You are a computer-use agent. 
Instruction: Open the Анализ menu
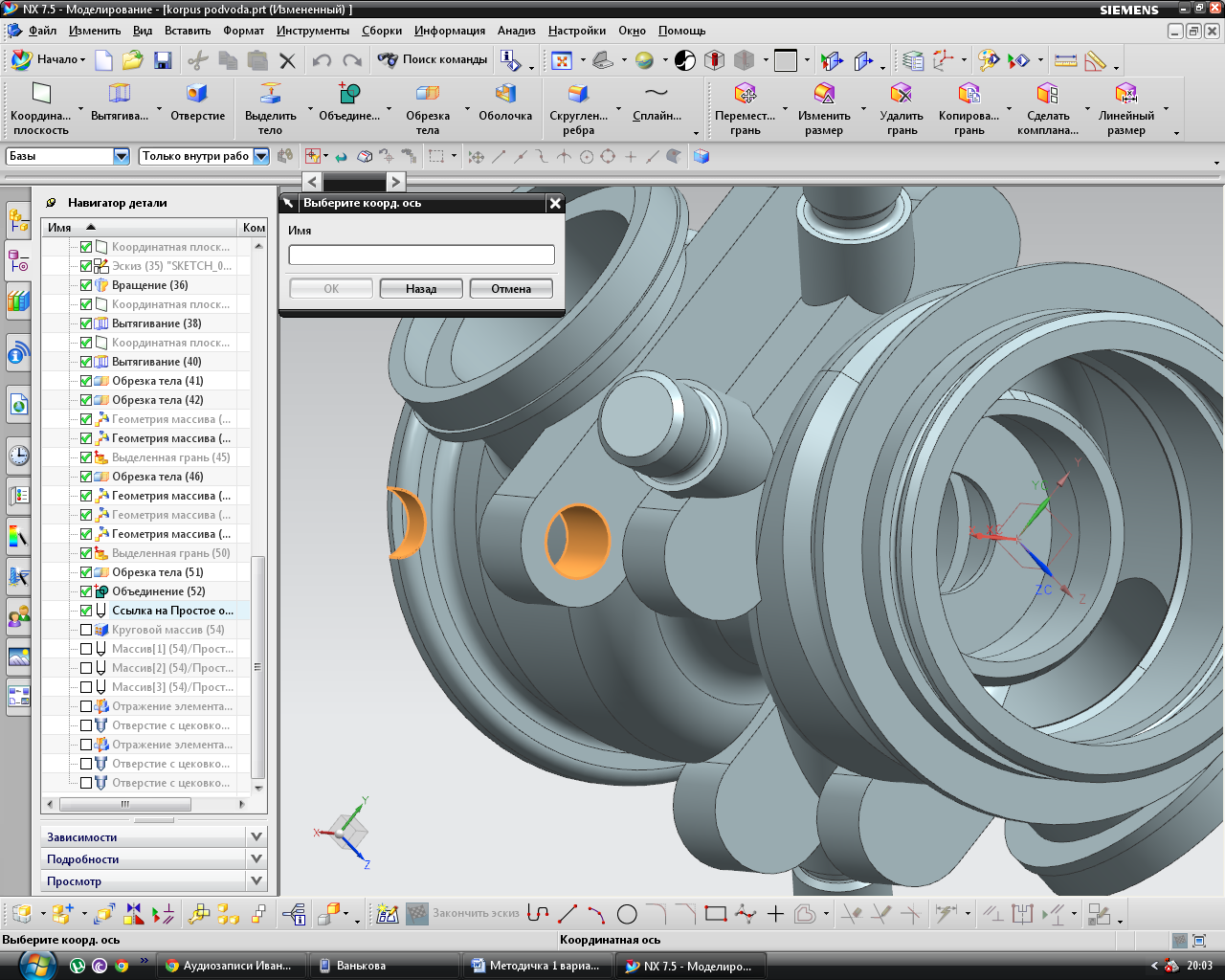point(516,31)
